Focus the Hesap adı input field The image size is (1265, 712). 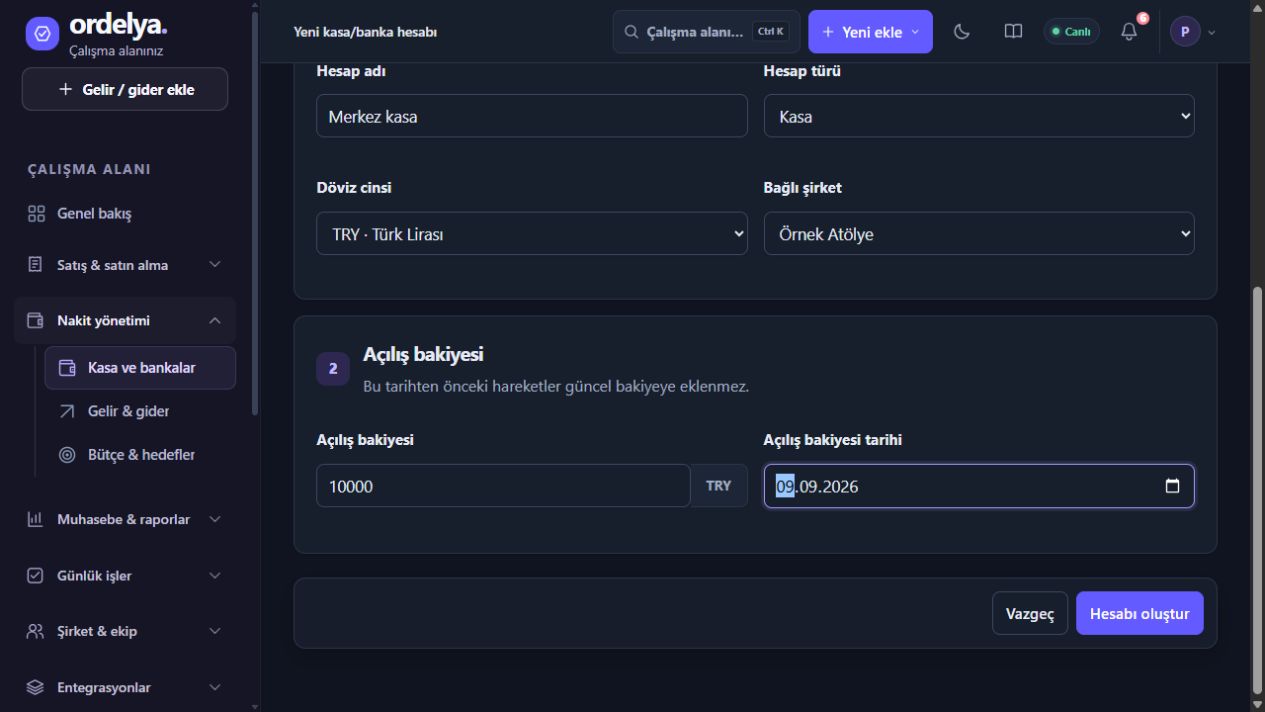click(x=532, y=116)
